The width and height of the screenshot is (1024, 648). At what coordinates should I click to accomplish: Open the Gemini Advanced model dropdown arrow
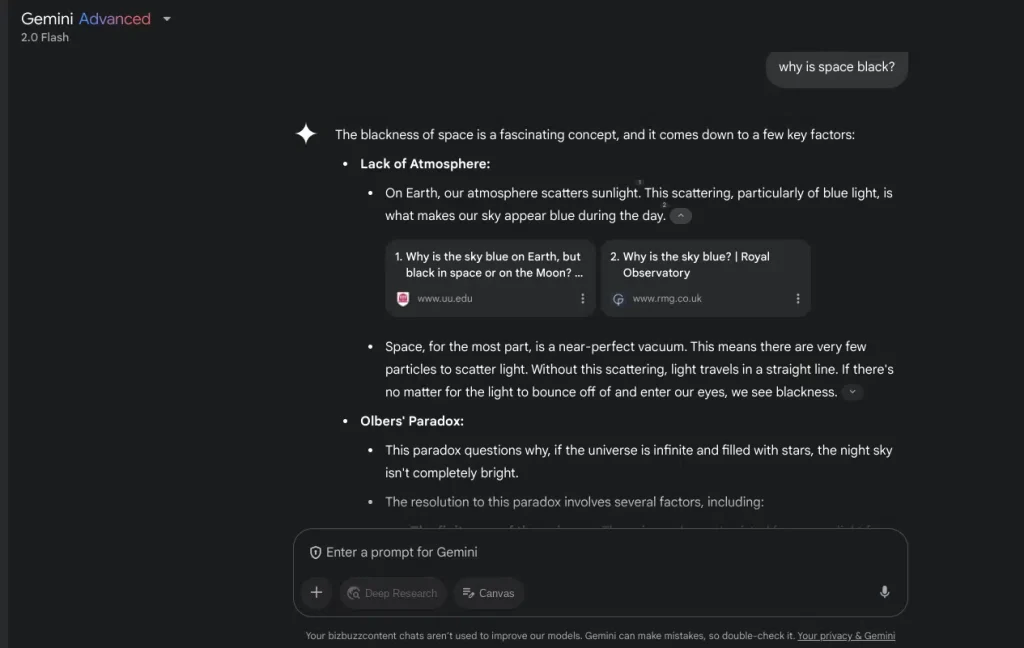click(167, 19)
